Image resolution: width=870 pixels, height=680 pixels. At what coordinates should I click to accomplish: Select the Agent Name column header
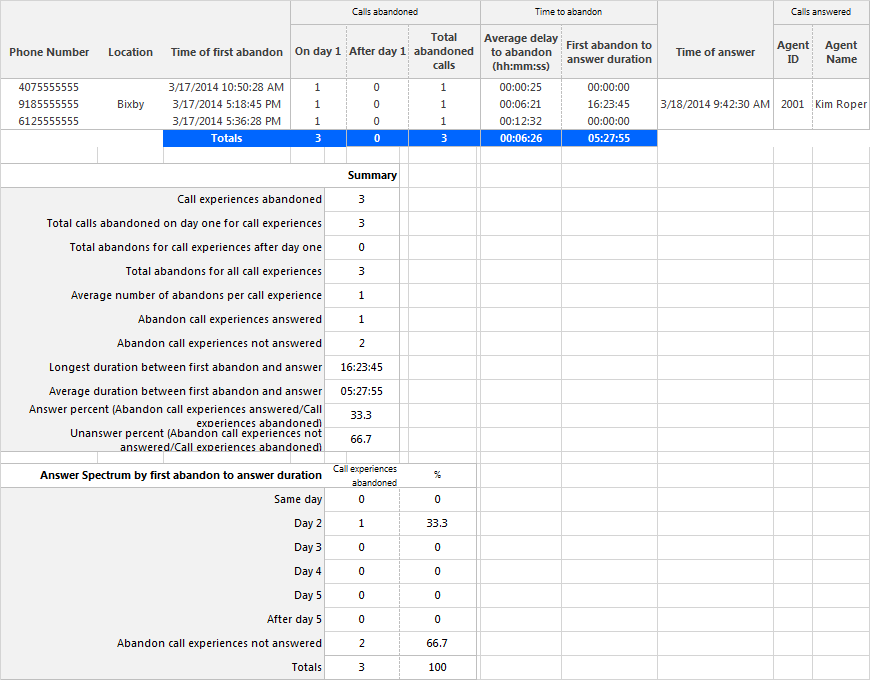coord(841,52)
